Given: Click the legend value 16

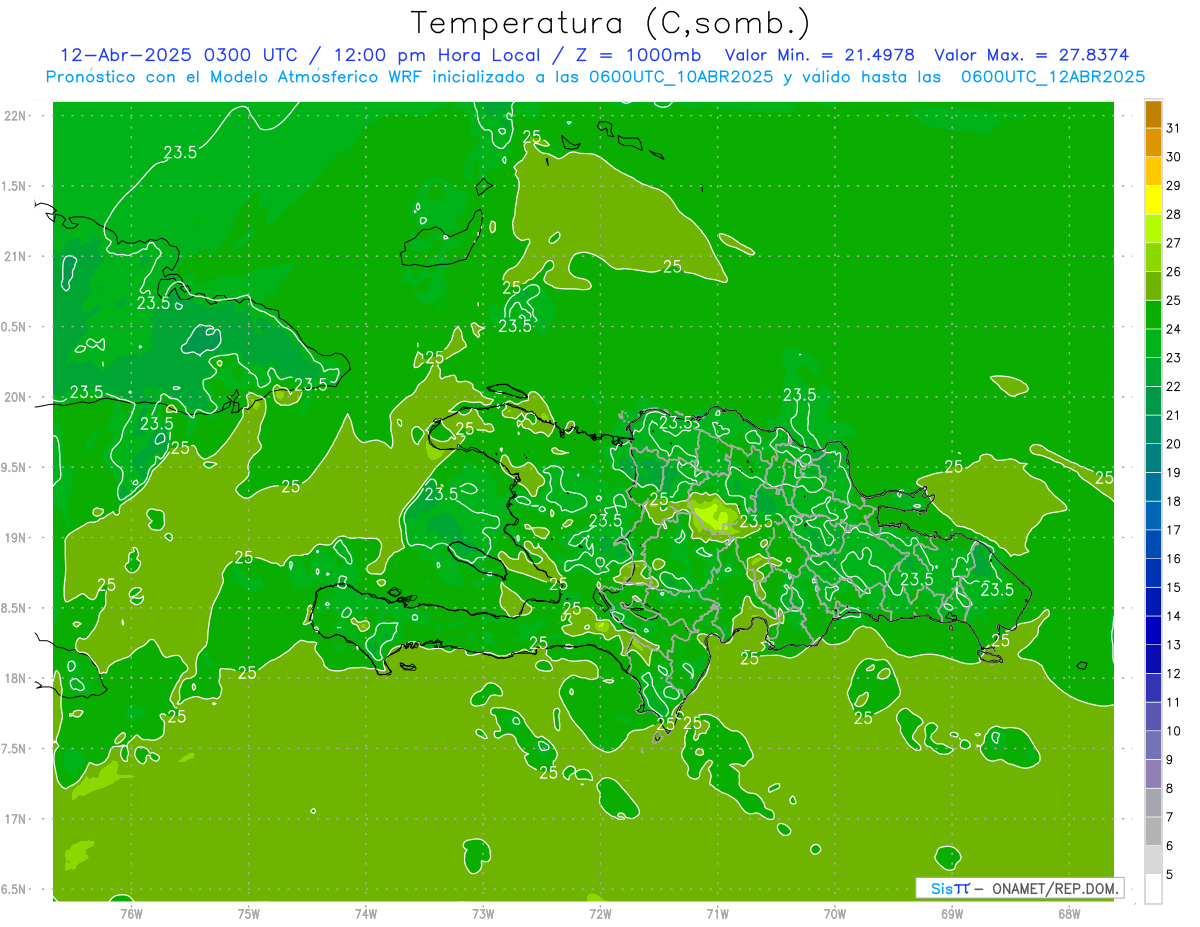Looking at the screenshot, I should (1174, 558).
